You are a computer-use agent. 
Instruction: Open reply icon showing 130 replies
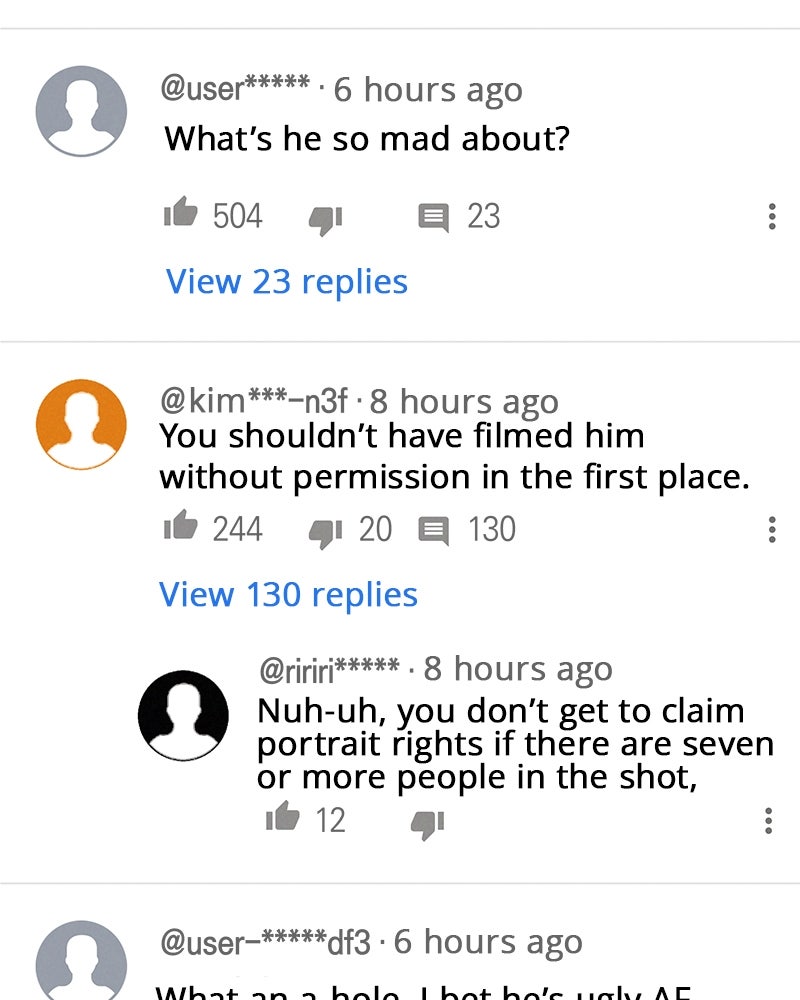(x=433, y=531)
